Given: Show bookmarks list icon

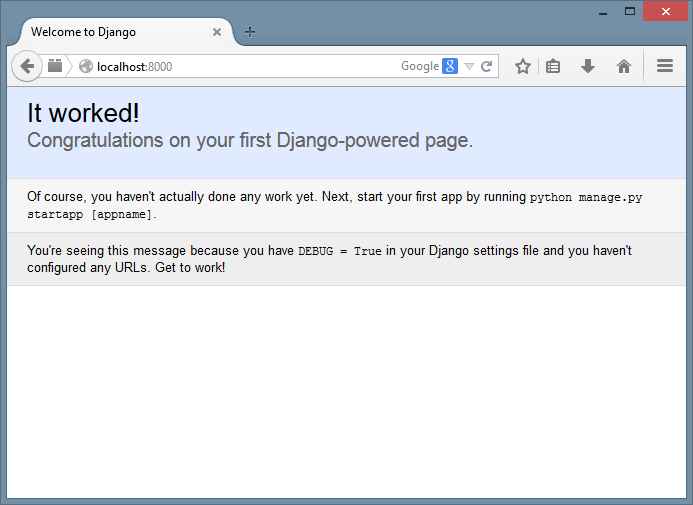Looking at the screenshot, I should pos(553,66).
